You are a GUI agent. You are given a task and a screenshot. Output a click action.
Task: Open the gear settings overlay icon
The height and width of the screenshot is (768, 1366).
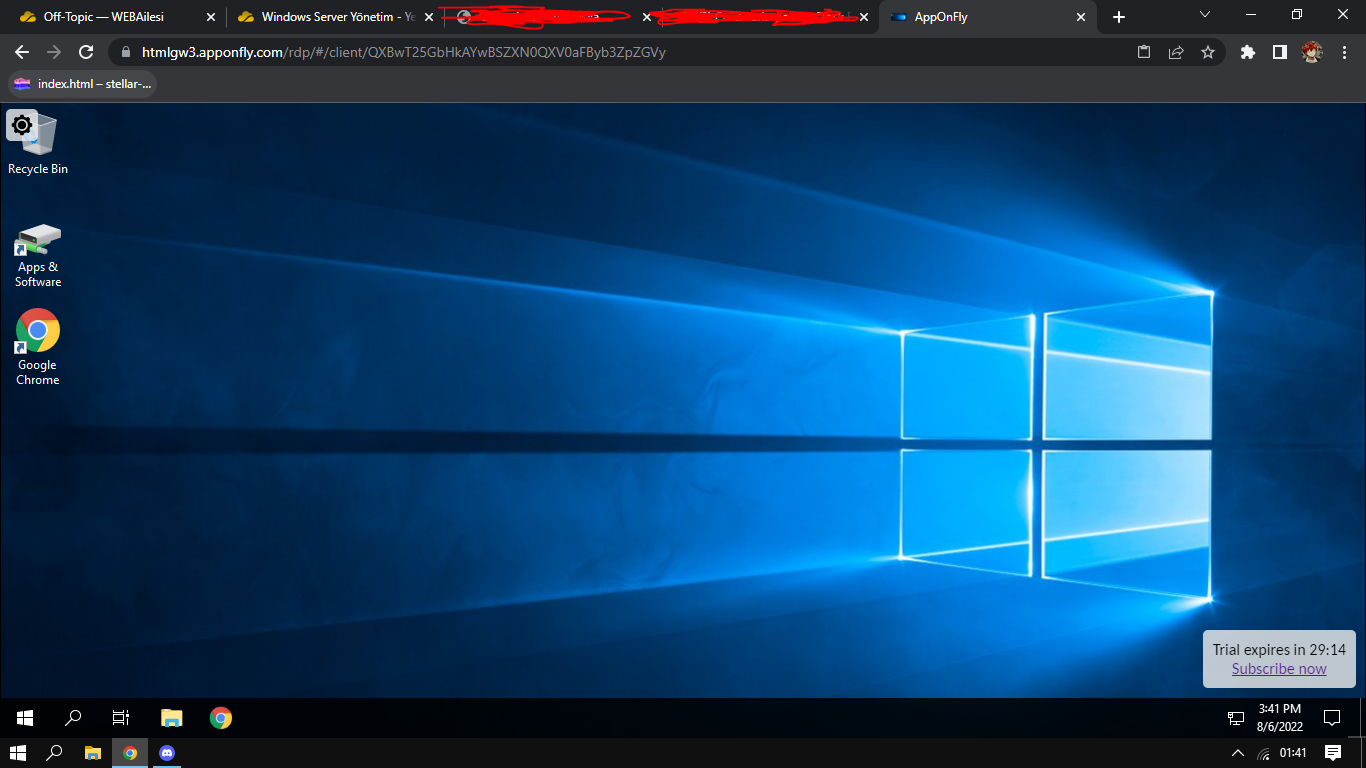[x=21, y=125]
